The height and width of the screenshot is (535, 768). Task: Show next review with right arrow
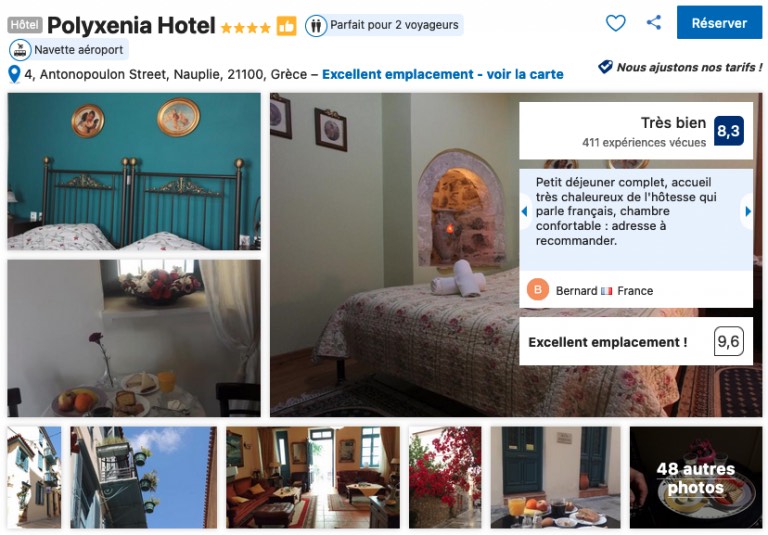click(x=747, y=212)
